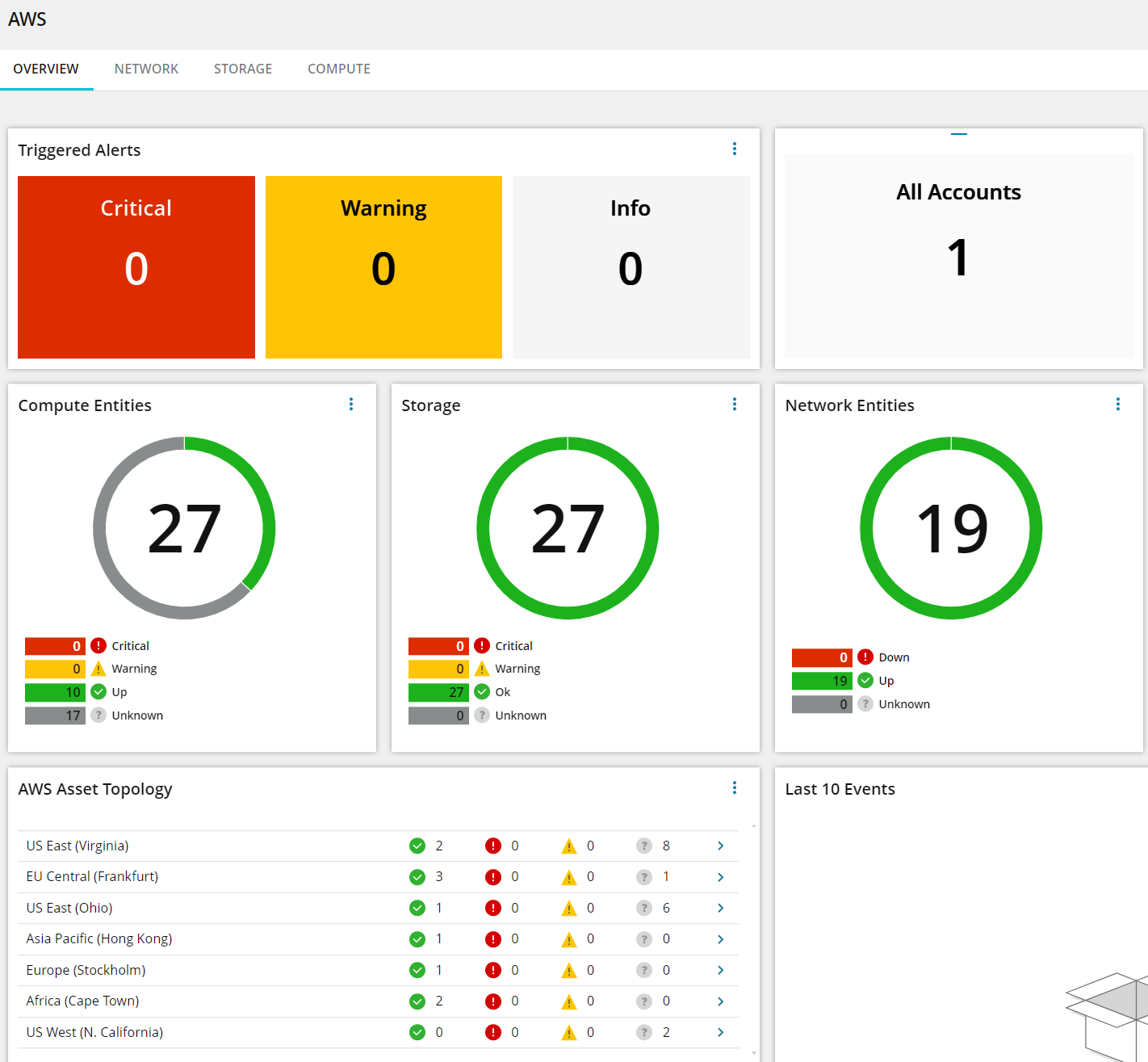
Task: Open the Critical triggered alerts tile
Action: tap(136, 267)
